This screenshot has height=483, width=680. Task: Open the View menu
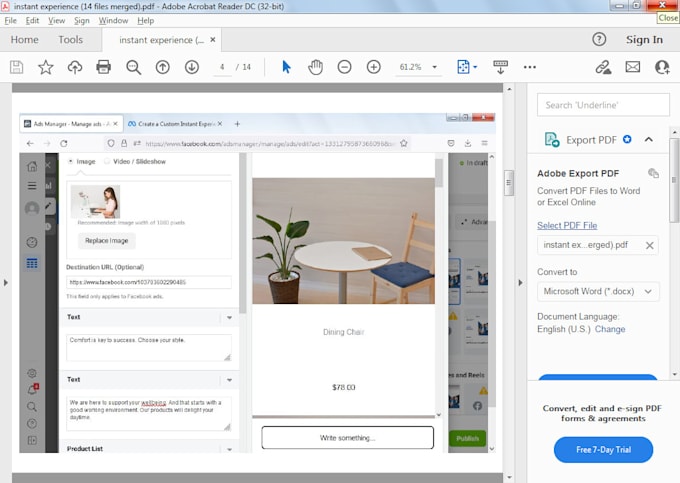pyautogui.click(x=56, y=20)
